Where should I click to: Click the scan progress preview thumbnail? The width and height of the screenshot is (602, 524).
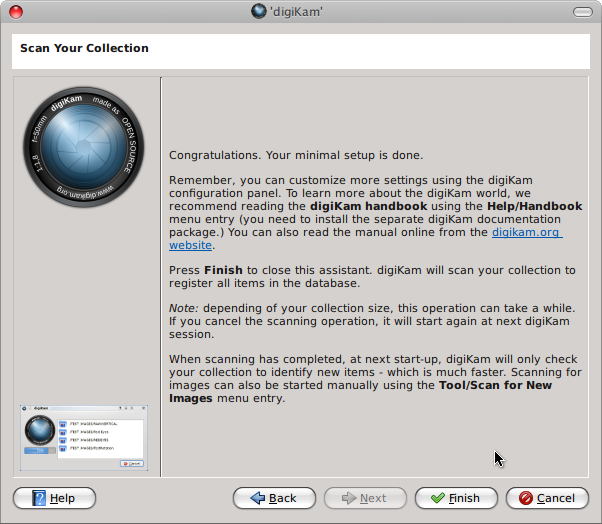[x=84, y=438]
